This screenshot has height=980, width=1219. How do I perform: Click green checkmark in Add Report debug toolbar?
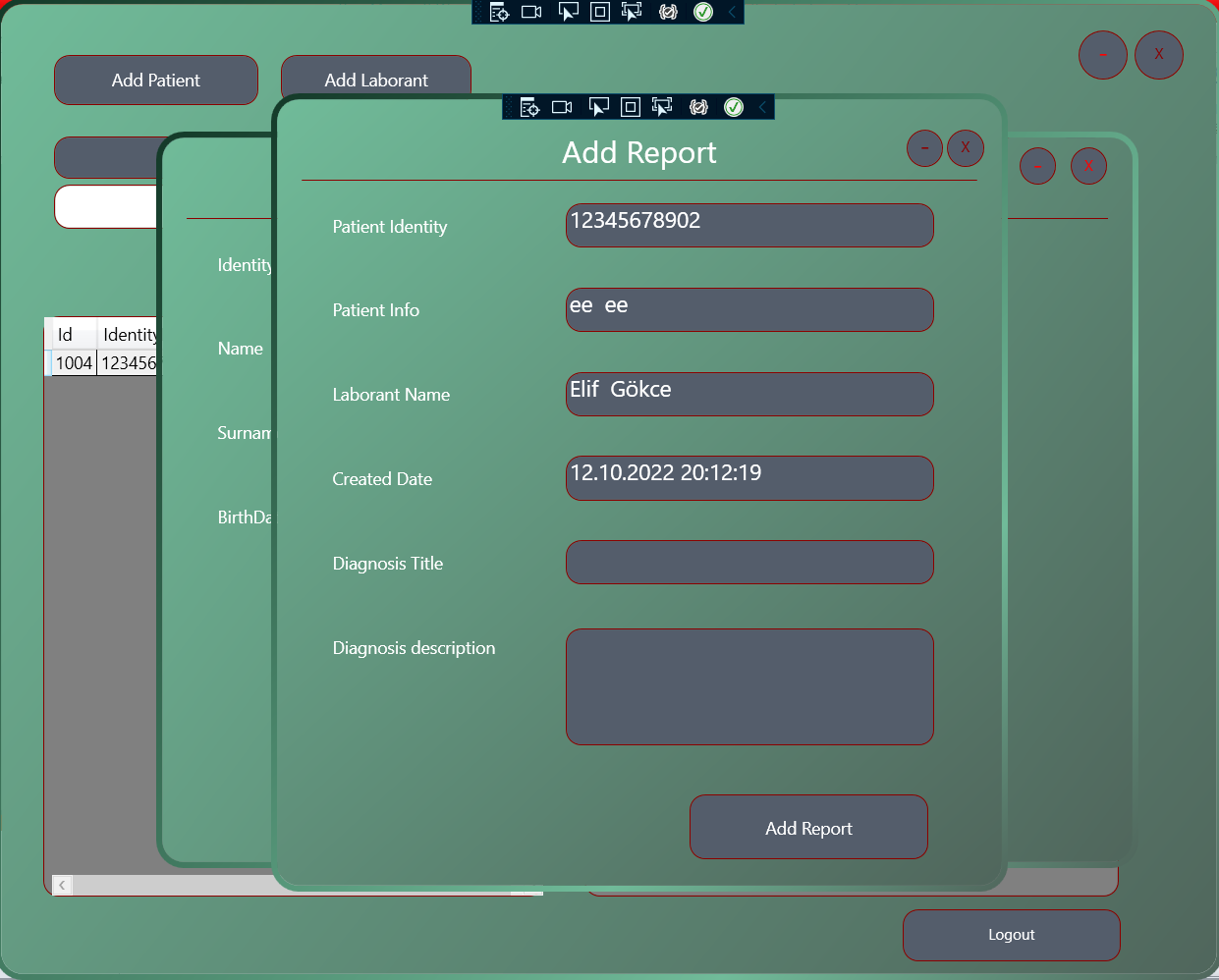pos(734,107)
